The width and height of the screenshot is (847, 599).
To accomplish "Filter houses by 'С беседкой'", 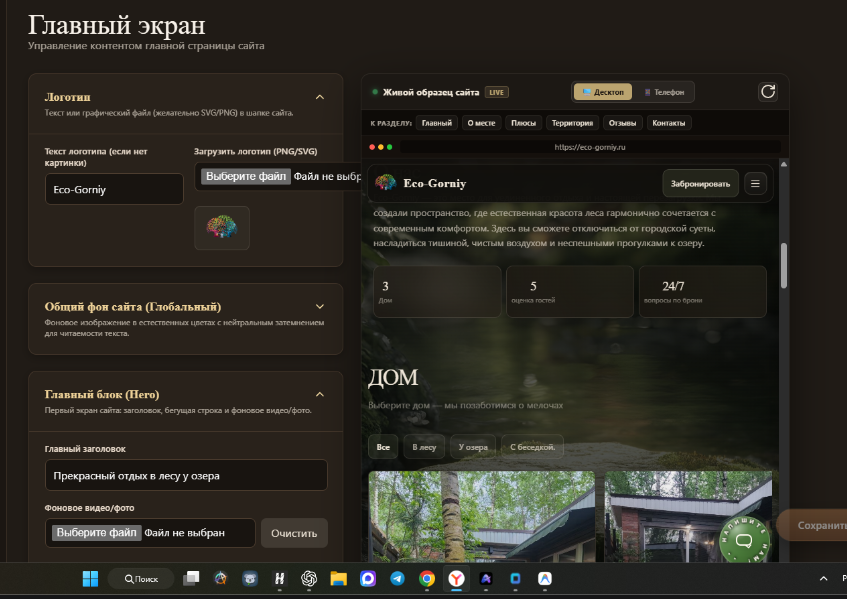I will (533, 447).
